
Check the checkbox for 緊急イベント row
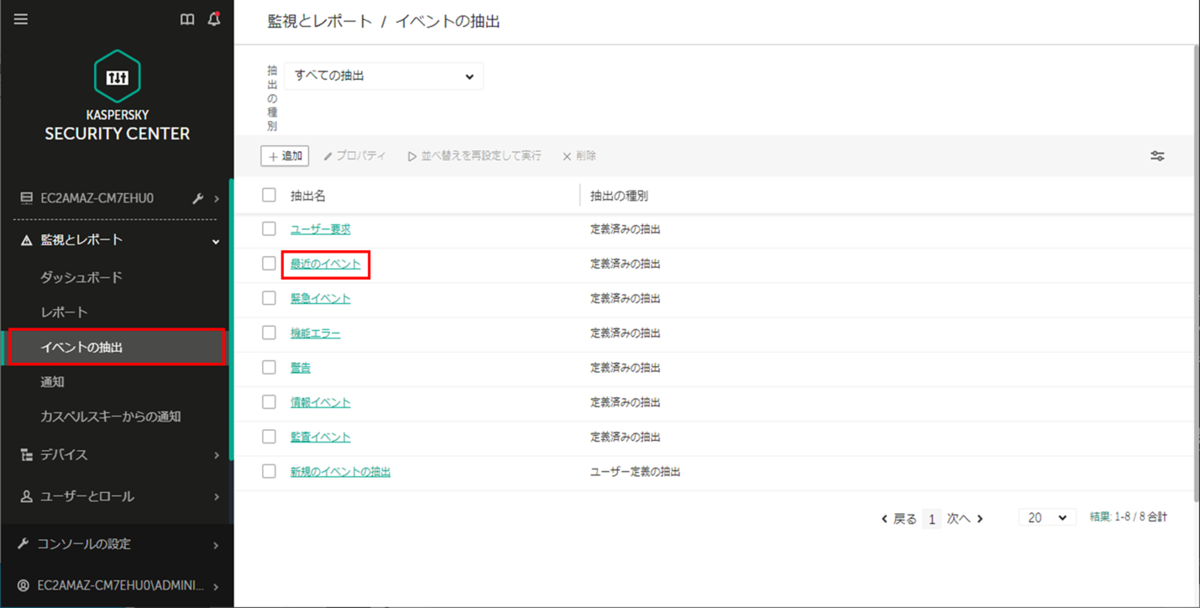(x=268, y=298)
